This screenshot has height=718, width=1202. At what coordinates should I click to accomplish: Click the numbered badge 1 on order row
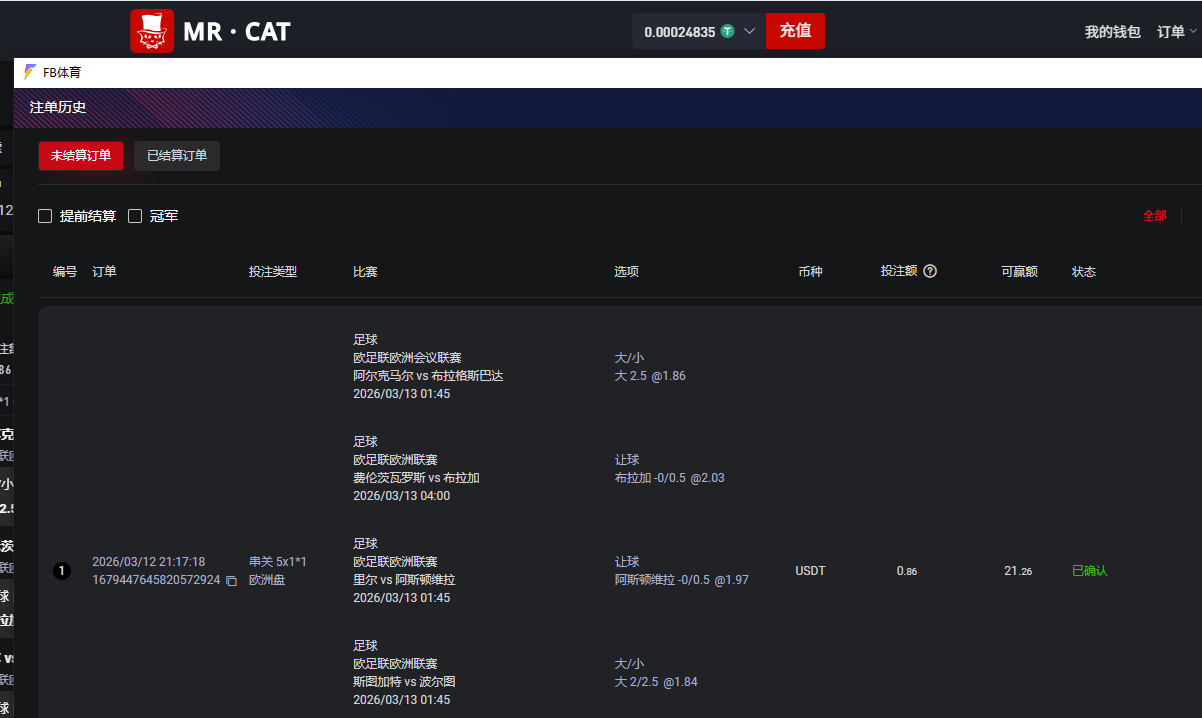click(61, 570)
